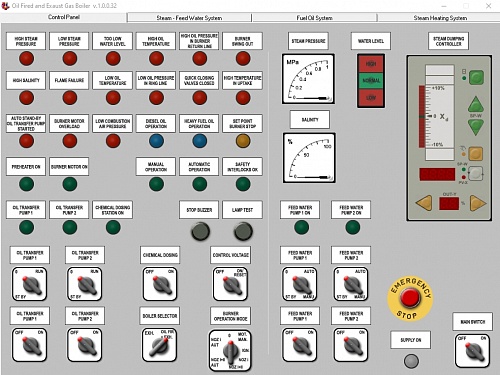Toggle the Control Voltage rotary switch

coord(230,284)
